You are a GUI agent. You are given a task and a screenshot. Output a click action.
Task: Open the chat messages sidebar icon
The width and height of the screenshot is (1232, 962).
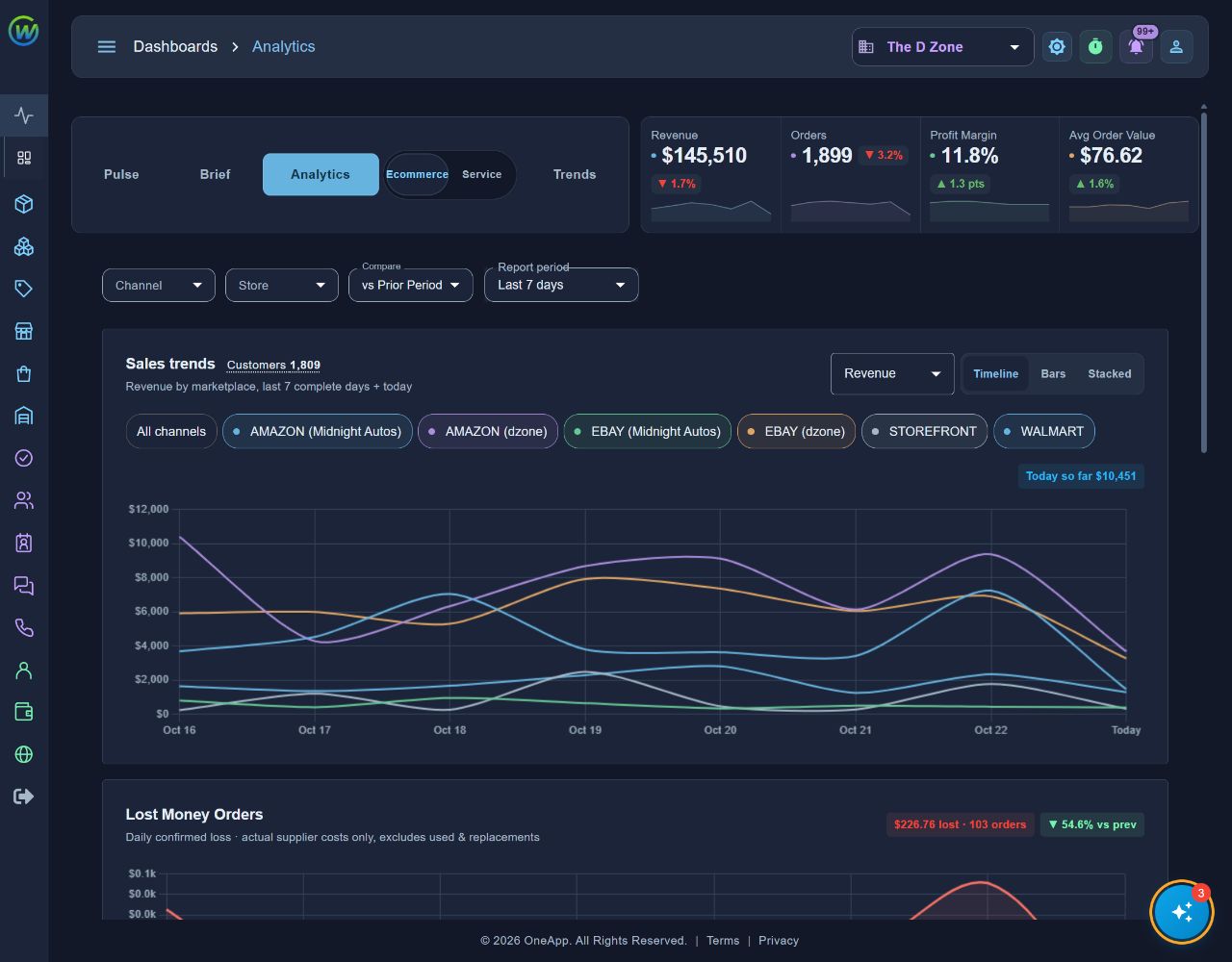pos(24,585)
